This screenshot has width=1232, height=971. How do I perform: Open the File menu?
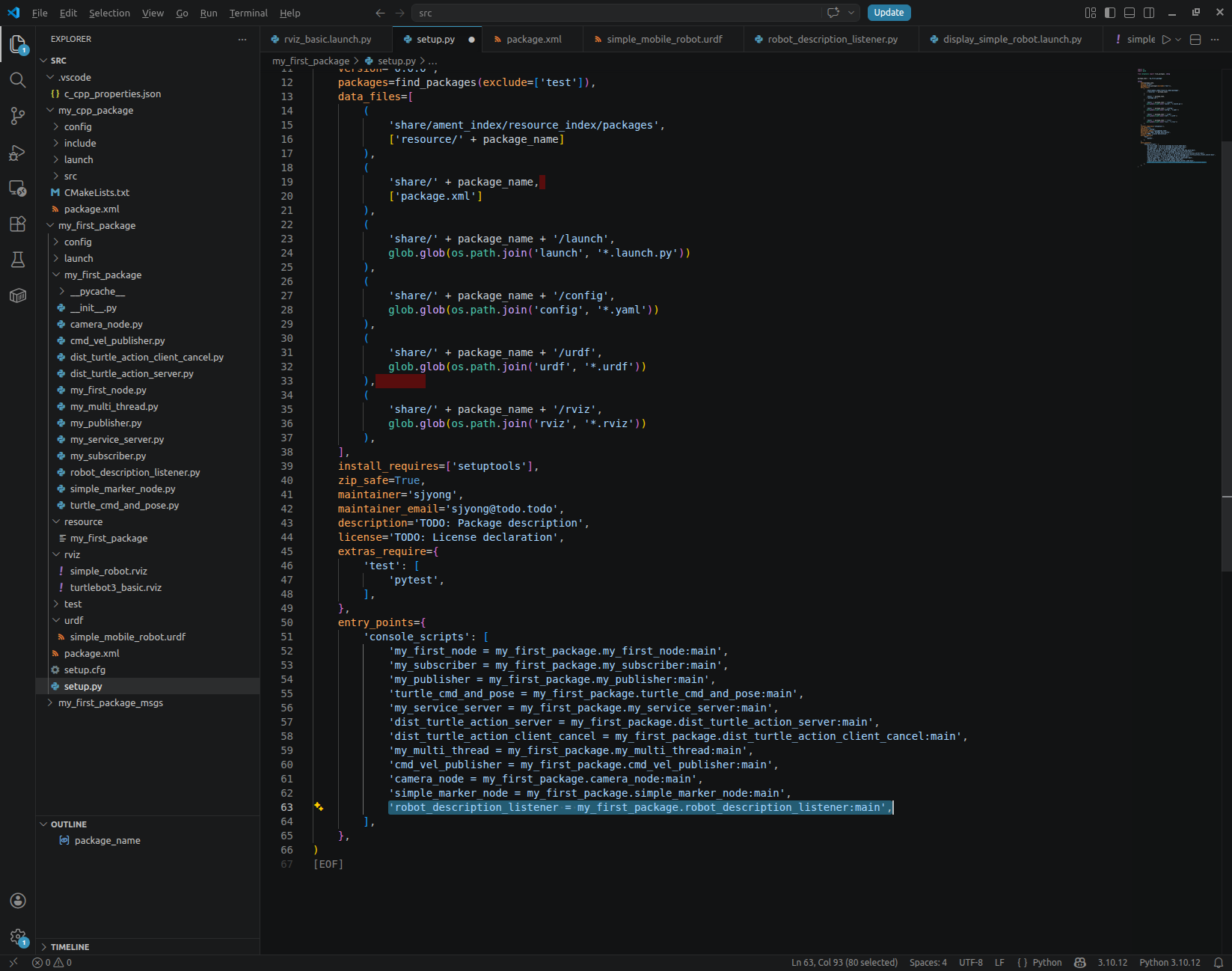[40, 13]
